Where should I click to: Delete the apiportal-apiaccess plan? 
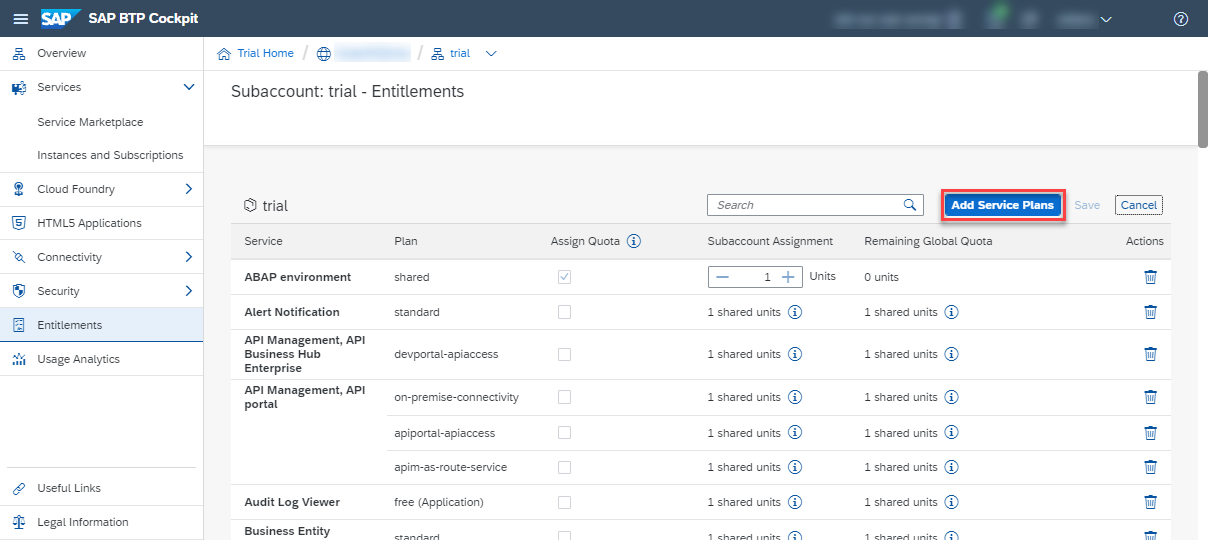click(1150, 433)
